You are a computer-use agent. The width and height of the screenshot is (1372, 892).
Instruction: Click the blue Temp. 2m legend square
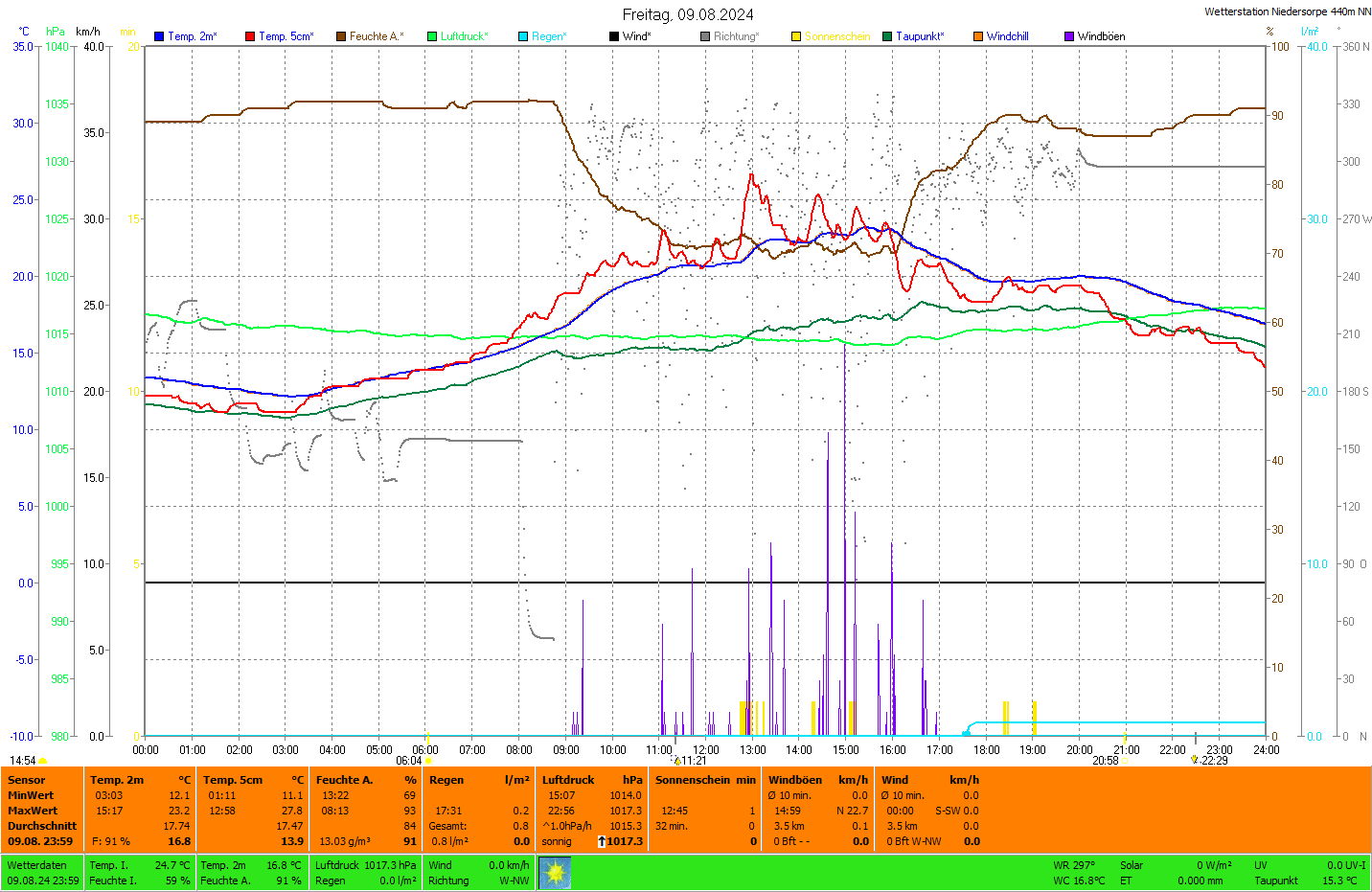point(159,36)
